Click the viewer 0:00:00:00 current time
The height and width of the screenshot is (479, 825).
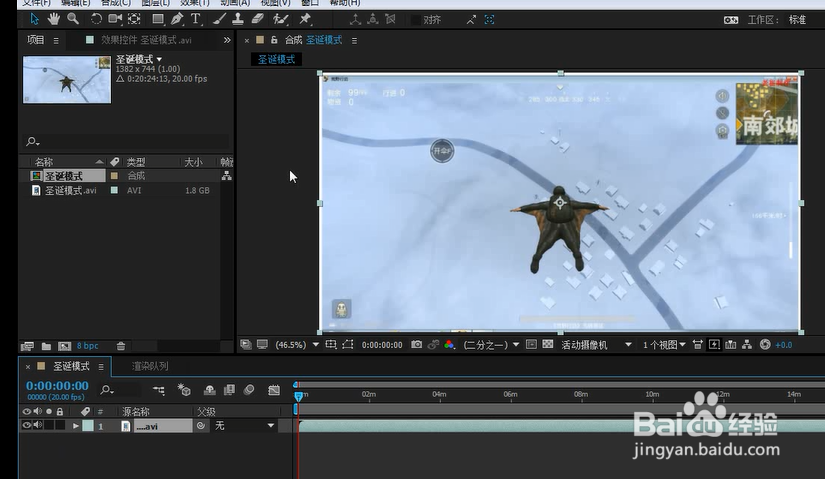[x=382, y=345]
